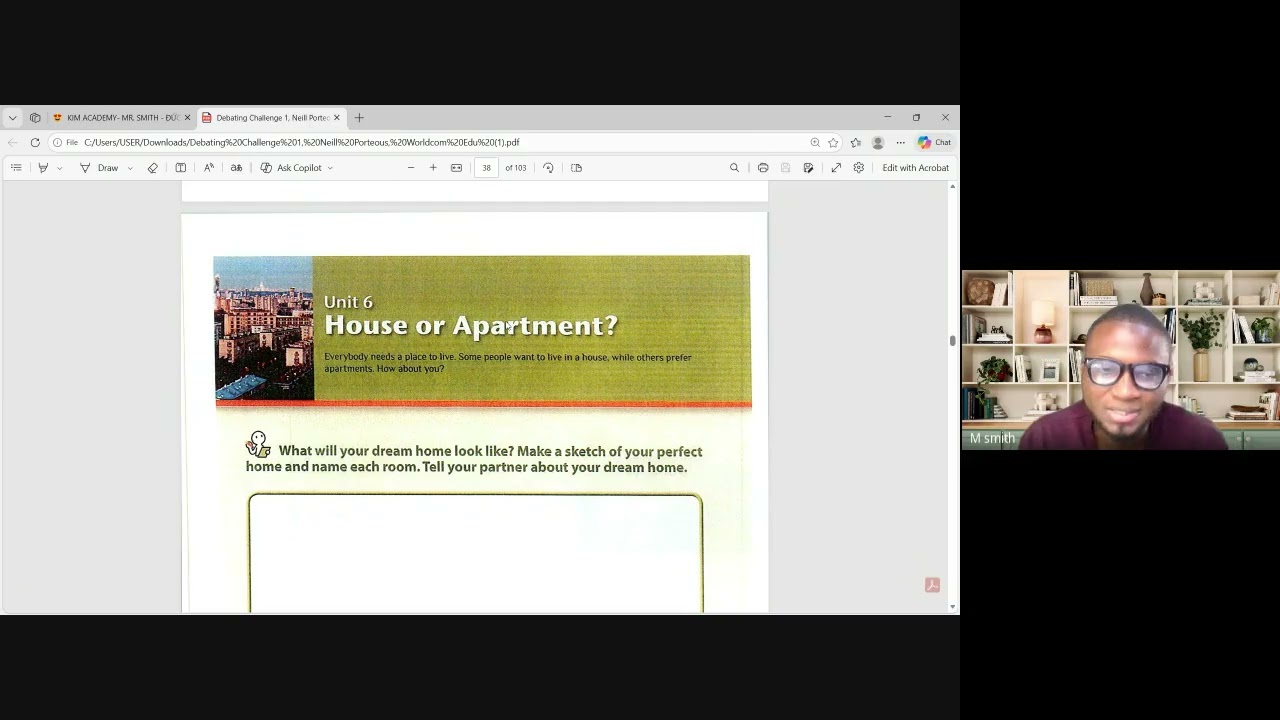Toggle fit to width
This screenshot has height=720, width=1280.
[x=457, y=168]
